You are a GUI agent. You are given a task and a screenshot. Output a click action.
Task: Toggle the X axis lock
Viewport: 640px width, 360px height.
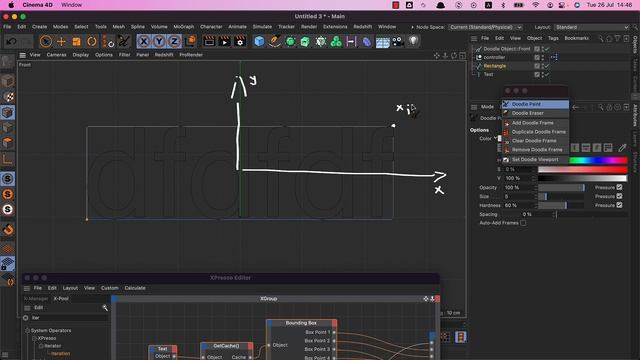pos(144,41)
